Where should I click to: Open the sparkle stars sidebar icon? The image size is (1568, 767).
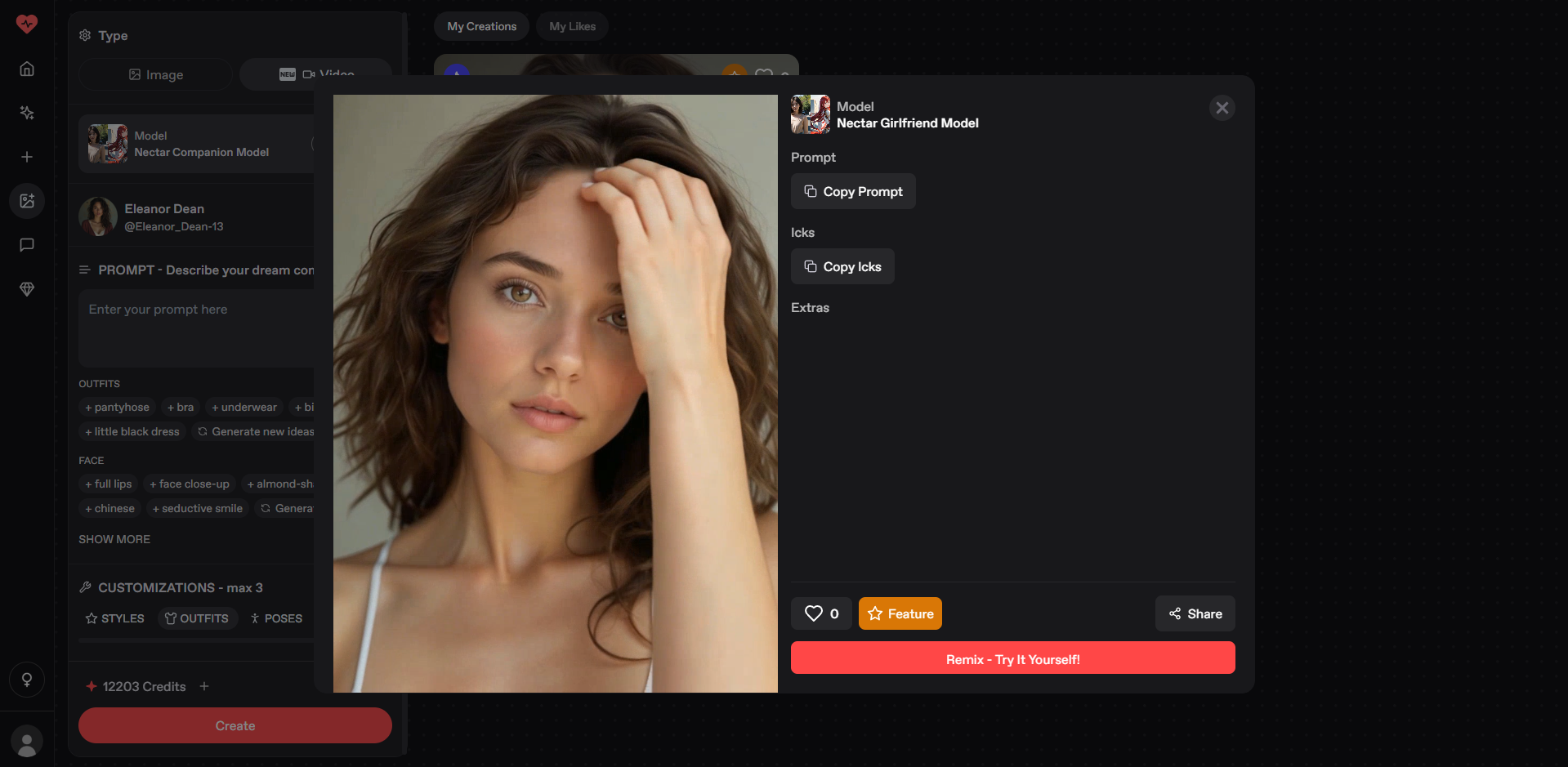(x=27, y=113)
